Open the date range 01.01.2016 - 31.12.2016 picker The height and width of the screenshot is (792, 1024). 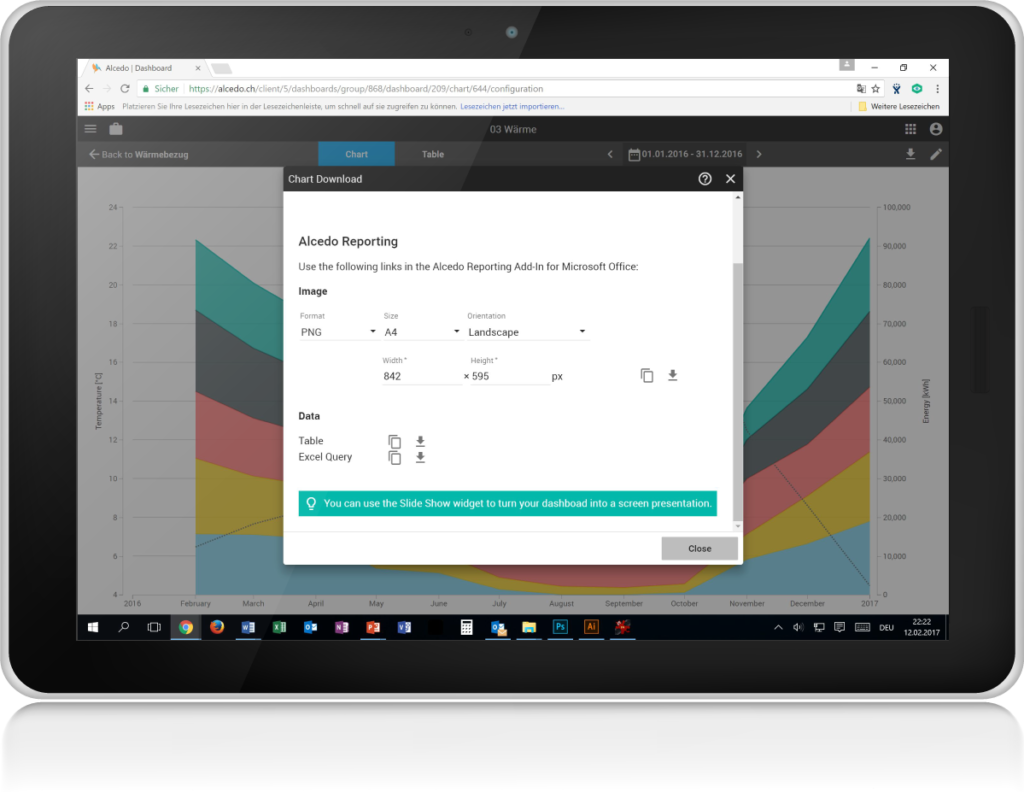coord(685,154)
